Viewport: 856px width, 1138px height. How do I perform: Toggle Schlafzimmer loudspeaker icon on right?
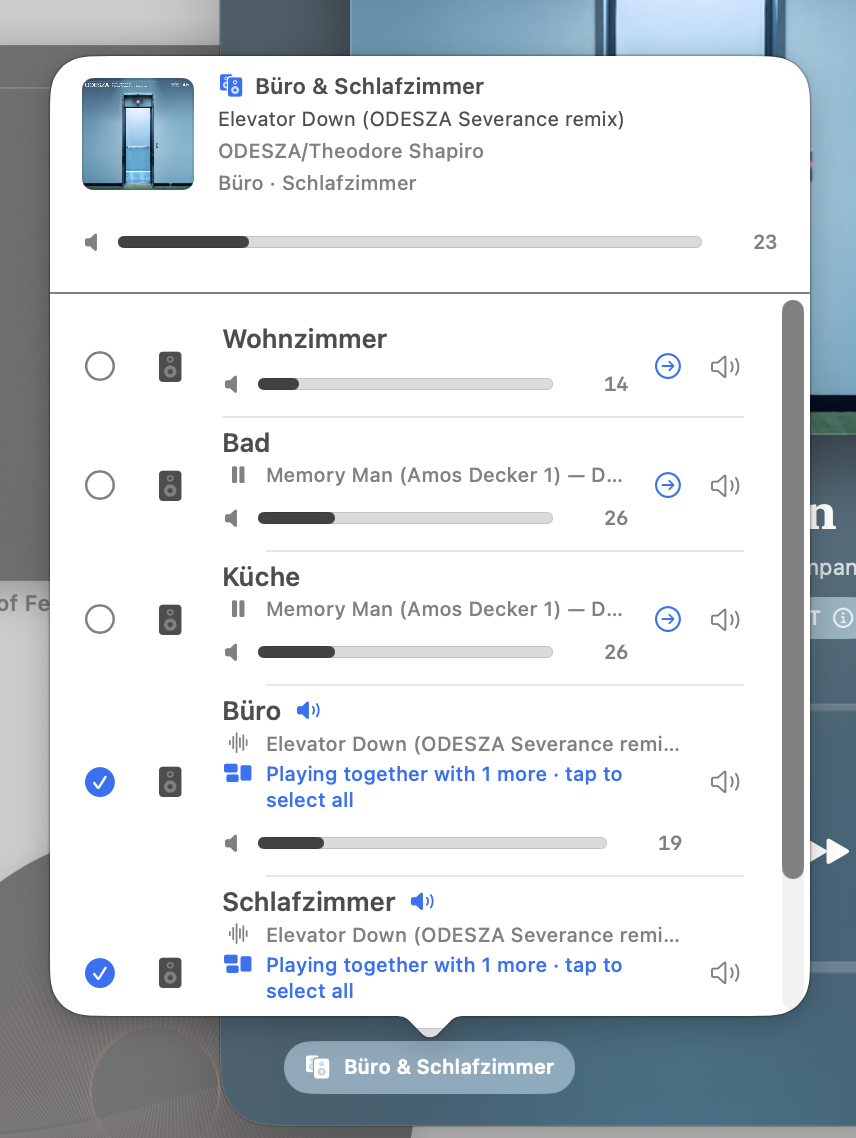click(x=725, y=973)
